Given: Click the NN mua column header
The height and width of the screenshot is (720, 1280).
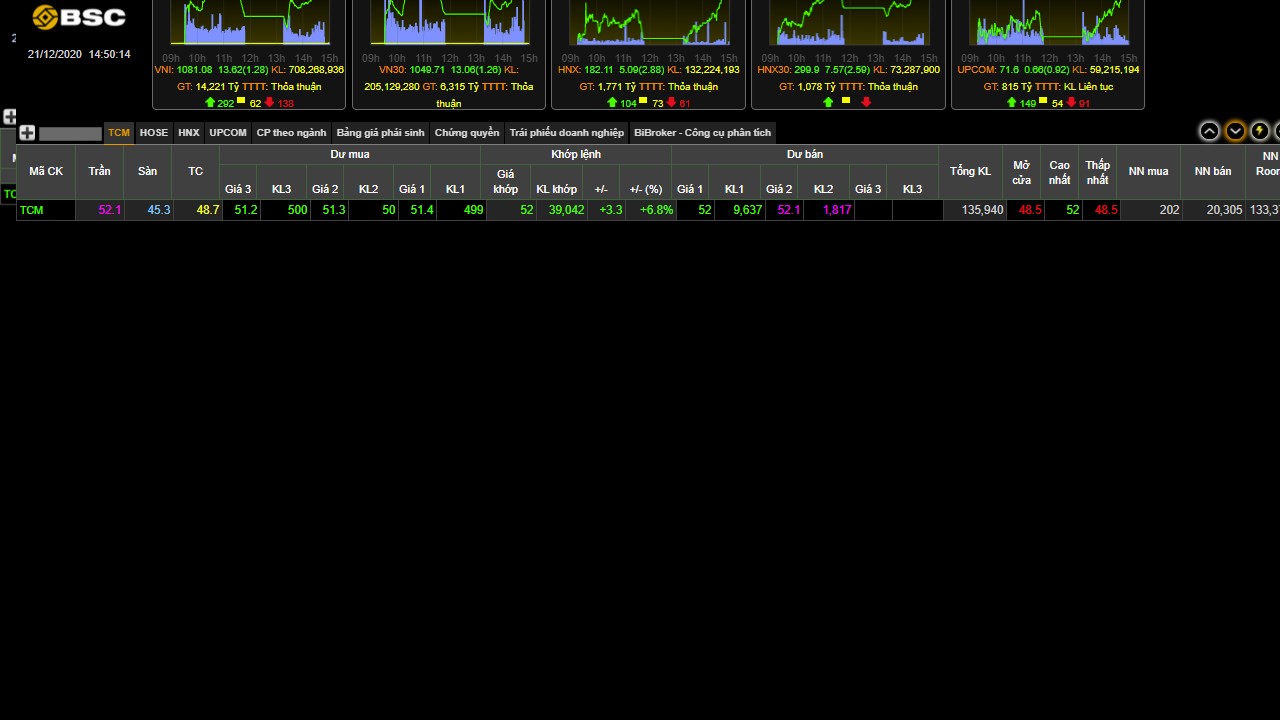Looking at the screenshot, I should (1148, 171).
